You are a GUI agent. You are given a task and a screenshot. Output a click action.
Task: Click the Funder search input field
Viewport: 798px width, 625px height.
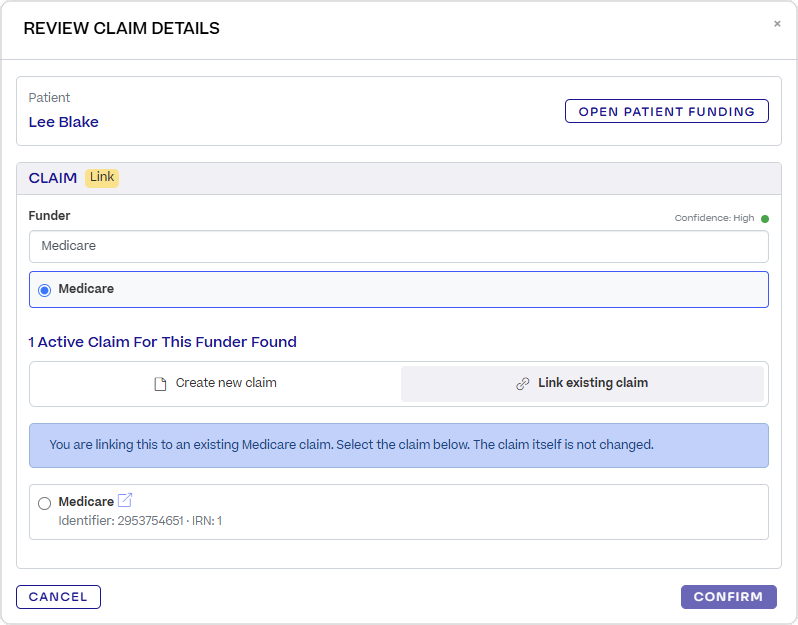click(x=398, y=246)
